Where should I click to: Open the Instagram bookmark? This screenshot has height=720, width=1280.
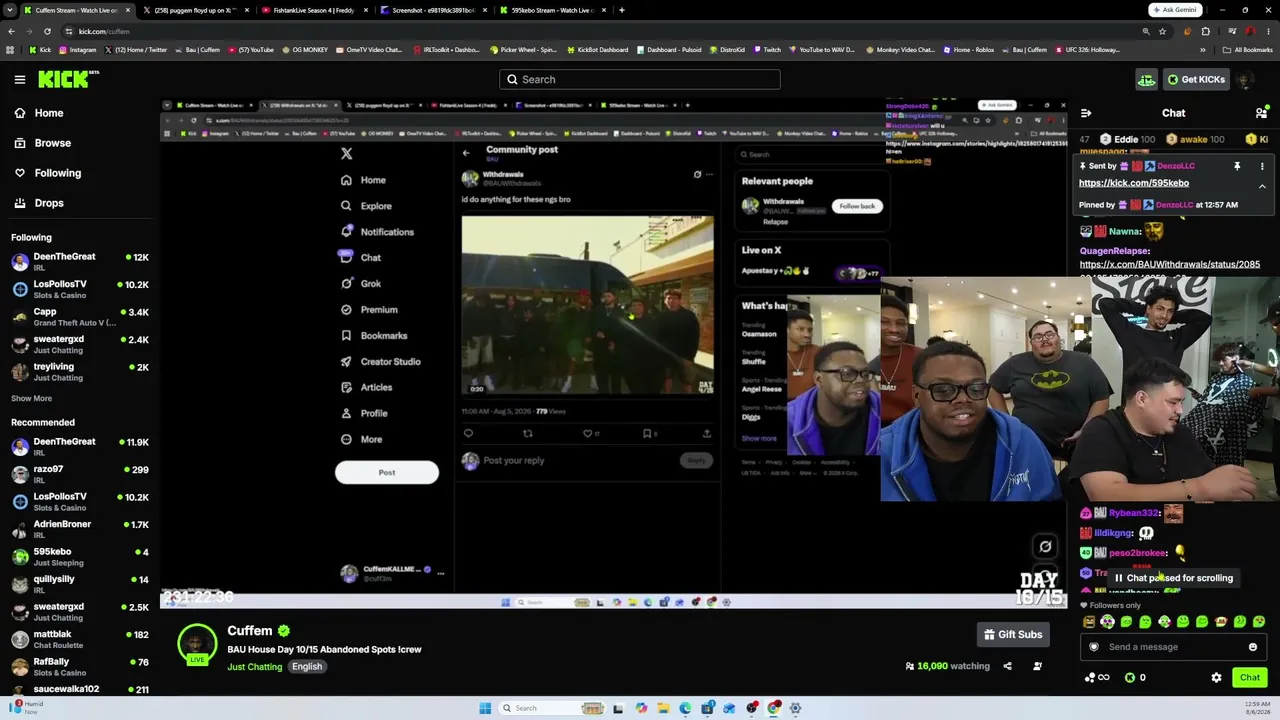click(x=76, y=49)
